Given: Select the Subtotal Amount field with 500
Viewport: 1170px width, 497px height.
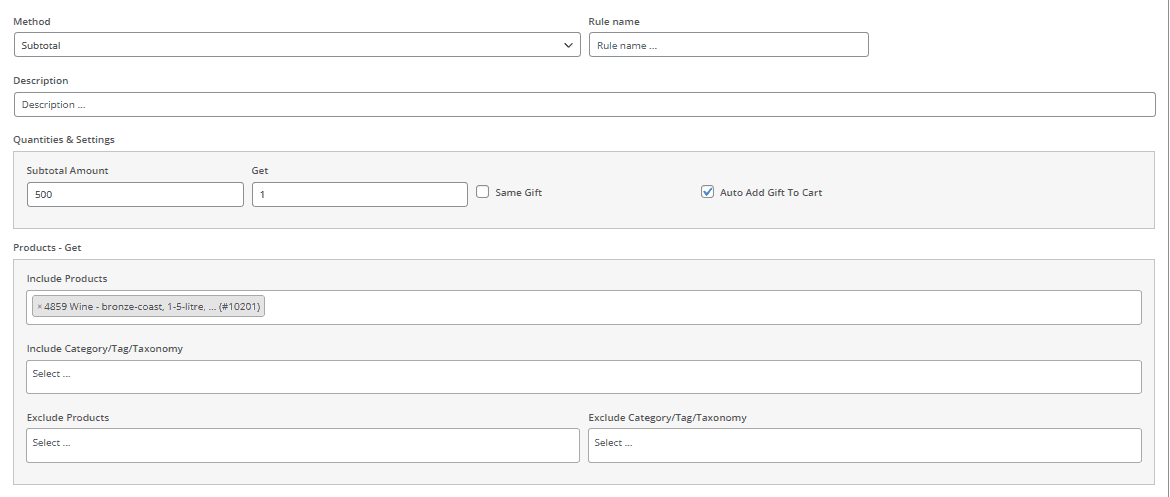Looking at the screenshot, I should click(135, 194).
